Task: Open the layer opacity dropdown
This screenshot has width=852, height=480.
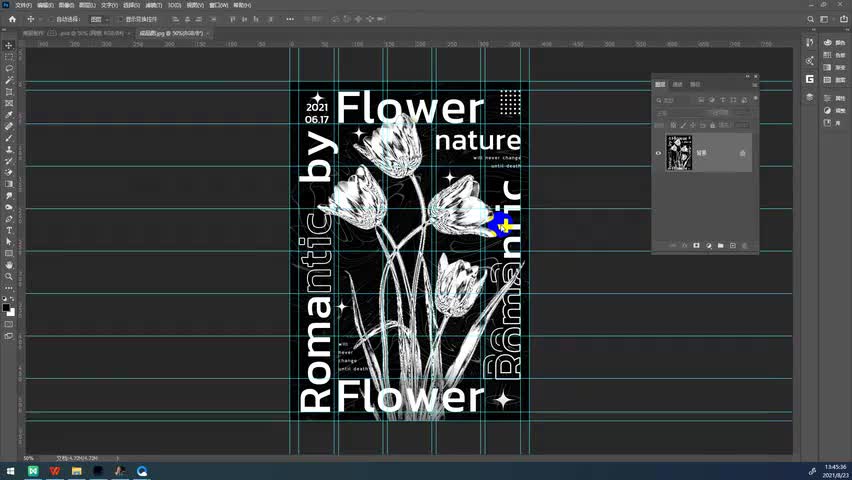Action: [742, 113]
